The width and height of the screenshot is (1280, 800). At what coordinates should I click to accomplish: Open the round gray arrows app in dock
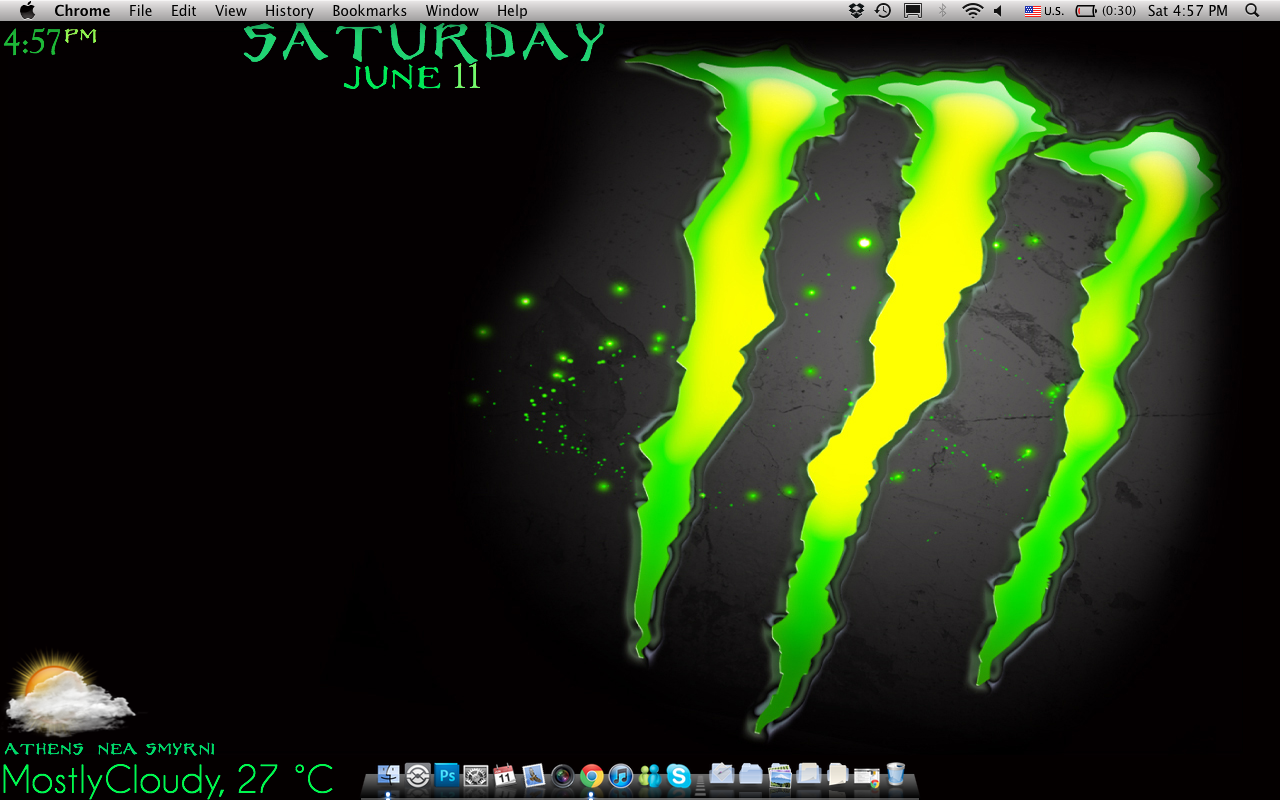coord(418,775)
